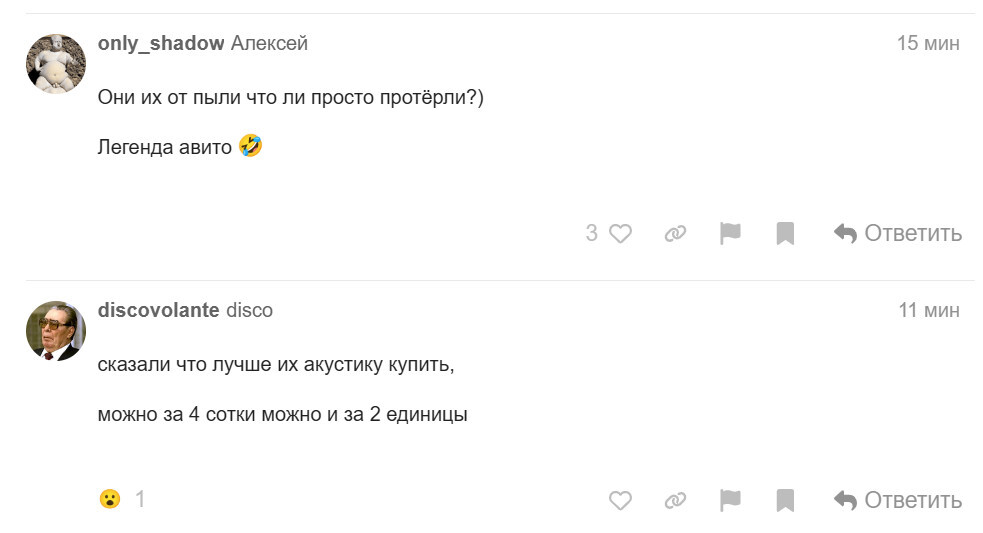Click the name 'Алексей' next to only_shadow
Image resolution: width=983 pixels, height=533 pixels.
(269, 44)
